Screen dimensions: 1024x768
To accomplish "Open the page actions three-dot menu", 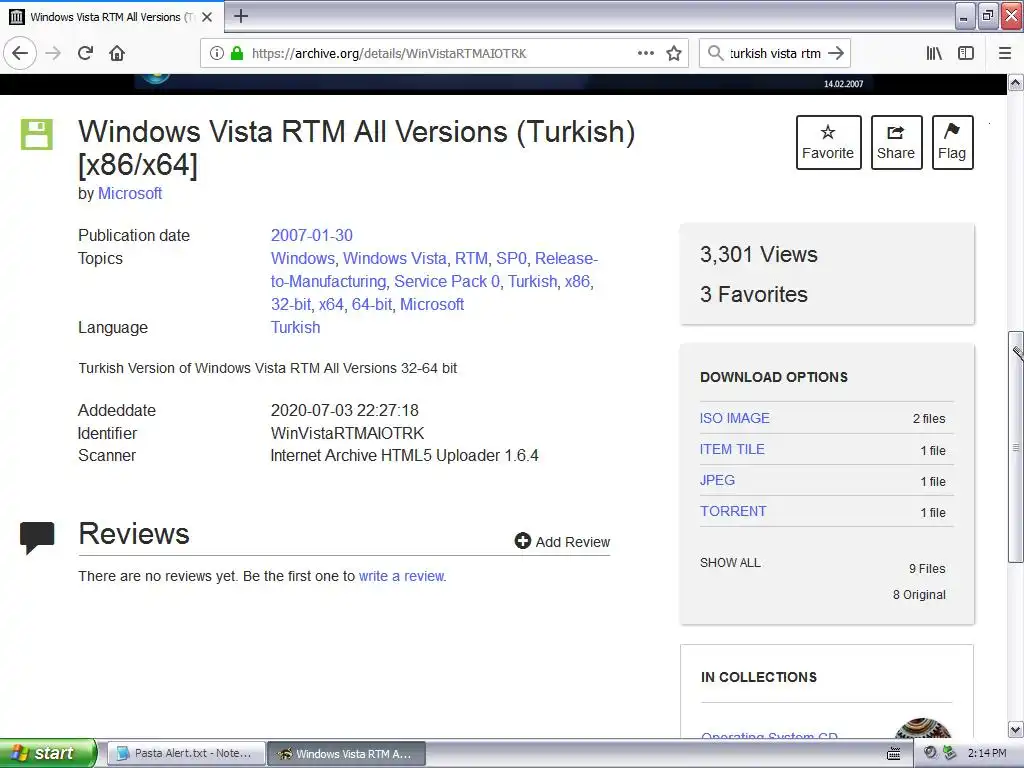I will [646, 53].
